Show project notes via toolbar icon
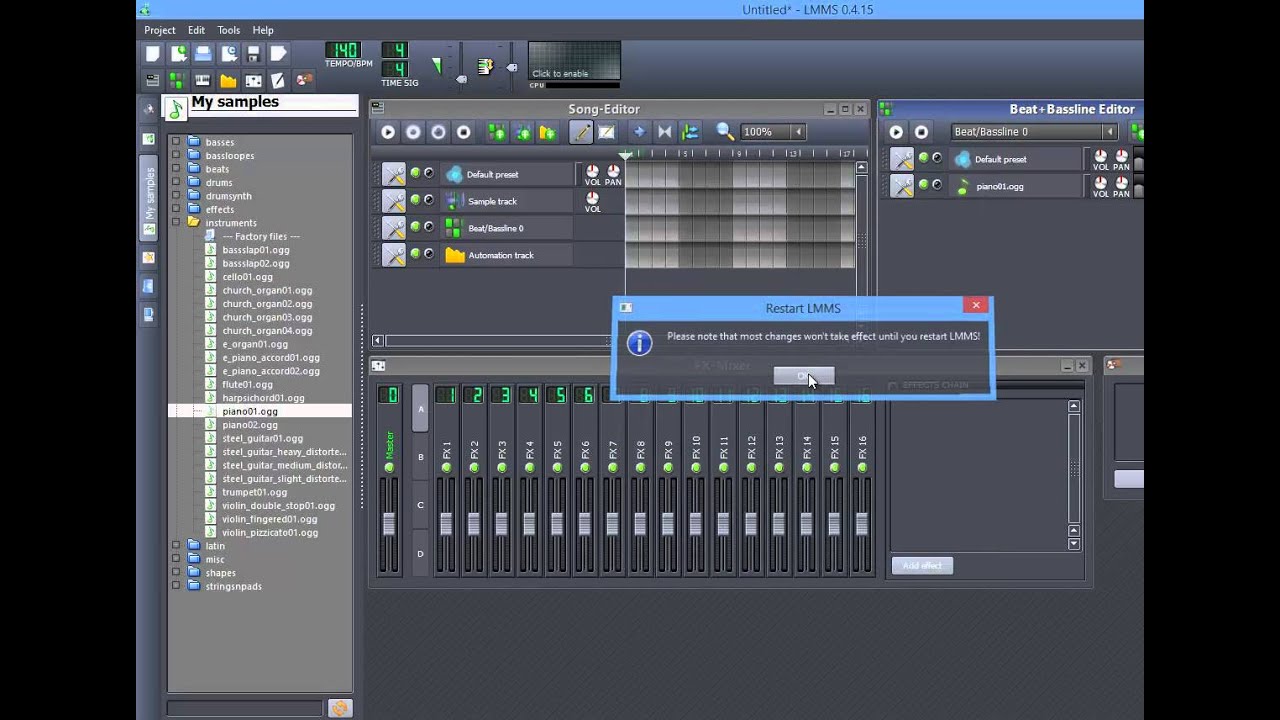Screen dimensions: 1280x720 pos(278,80)
